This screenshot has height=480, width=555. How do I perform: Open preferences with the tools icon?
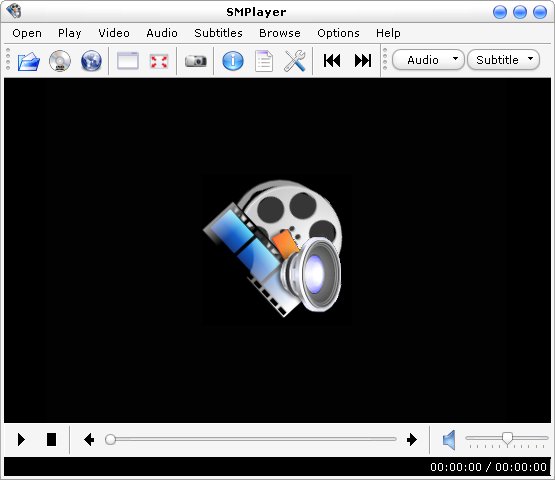click(x=295, y=61)
